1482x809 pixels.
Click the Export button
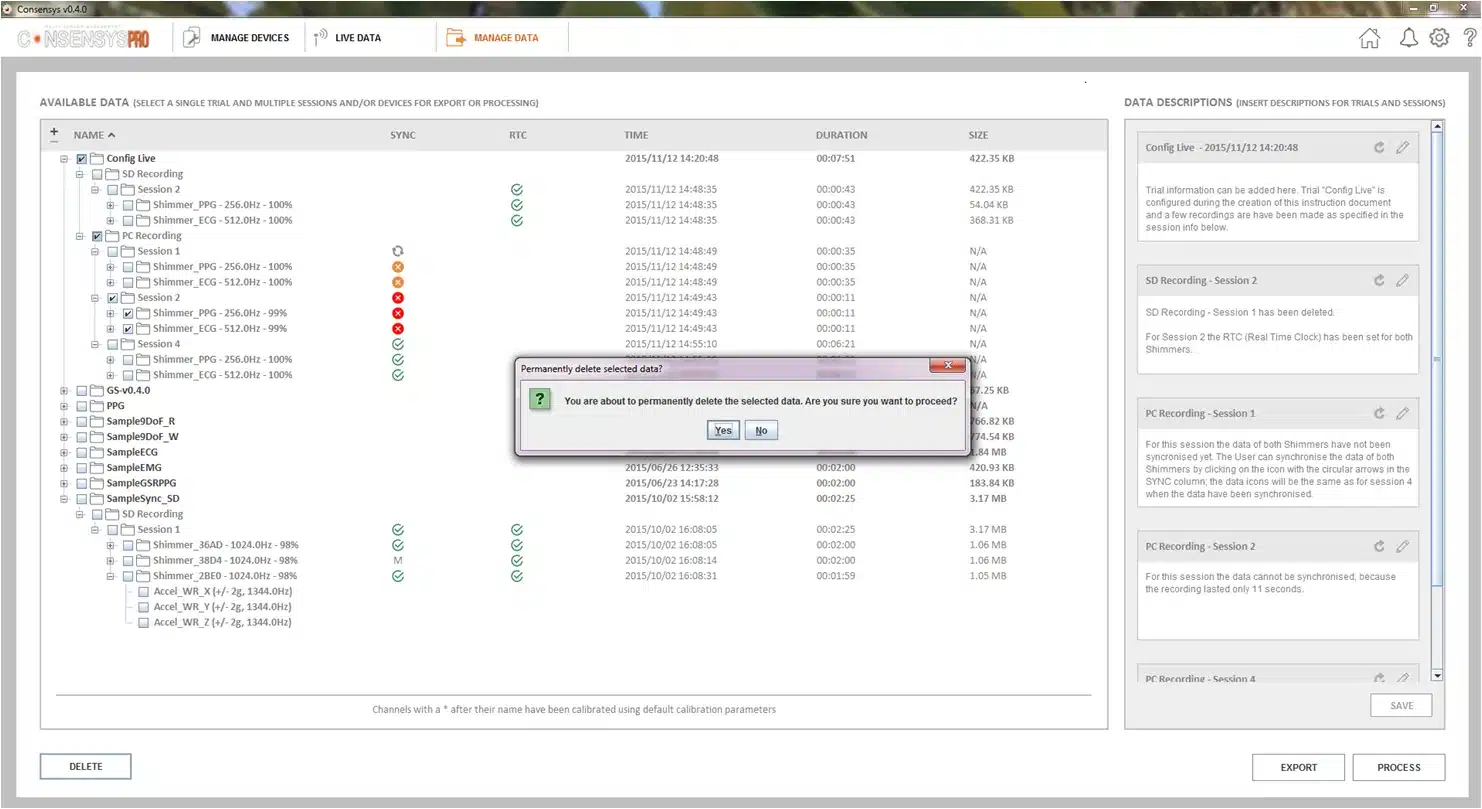point(1298,767)
